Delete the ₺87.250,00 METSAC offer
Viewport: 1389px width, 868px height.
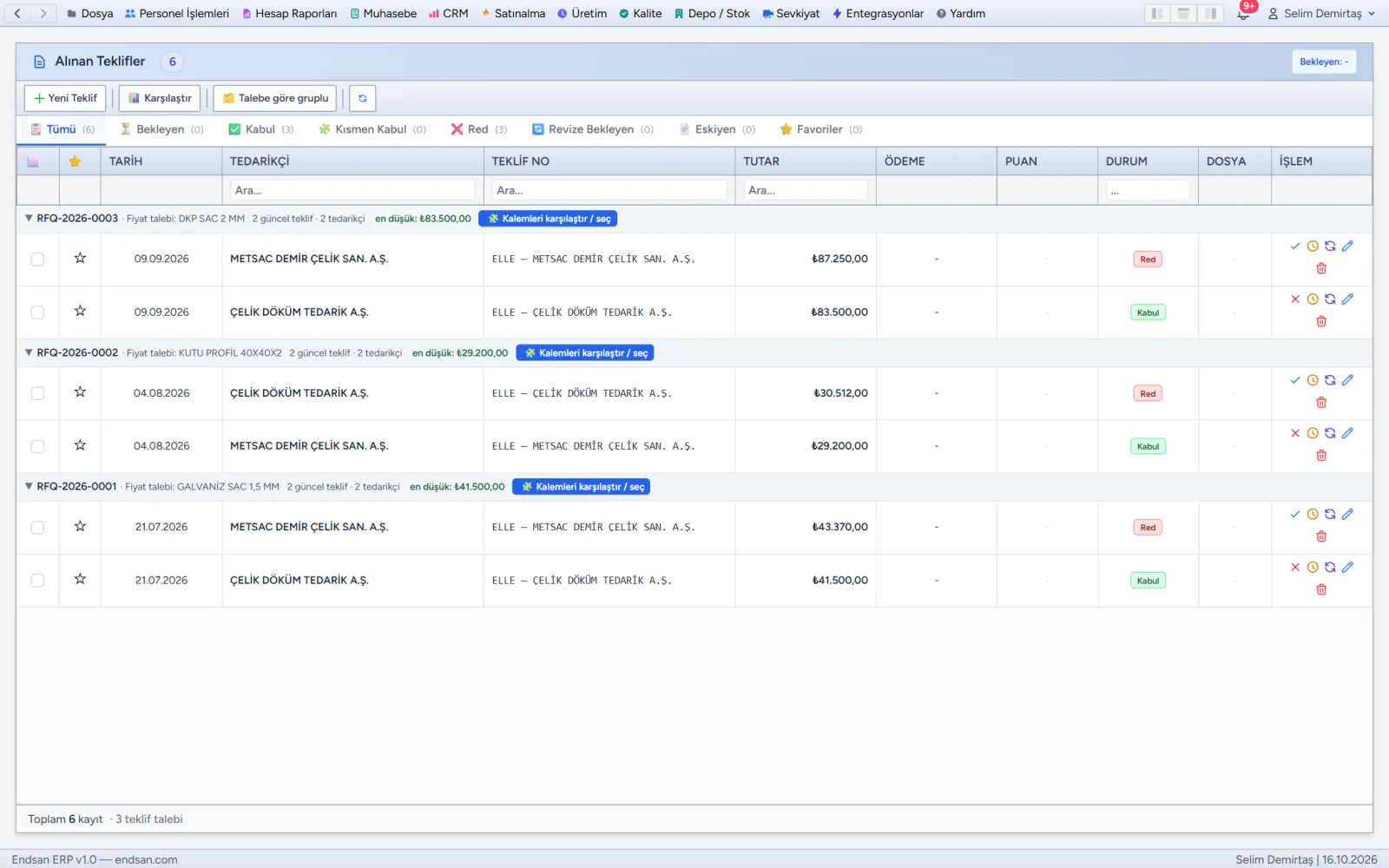point(1321,268)
